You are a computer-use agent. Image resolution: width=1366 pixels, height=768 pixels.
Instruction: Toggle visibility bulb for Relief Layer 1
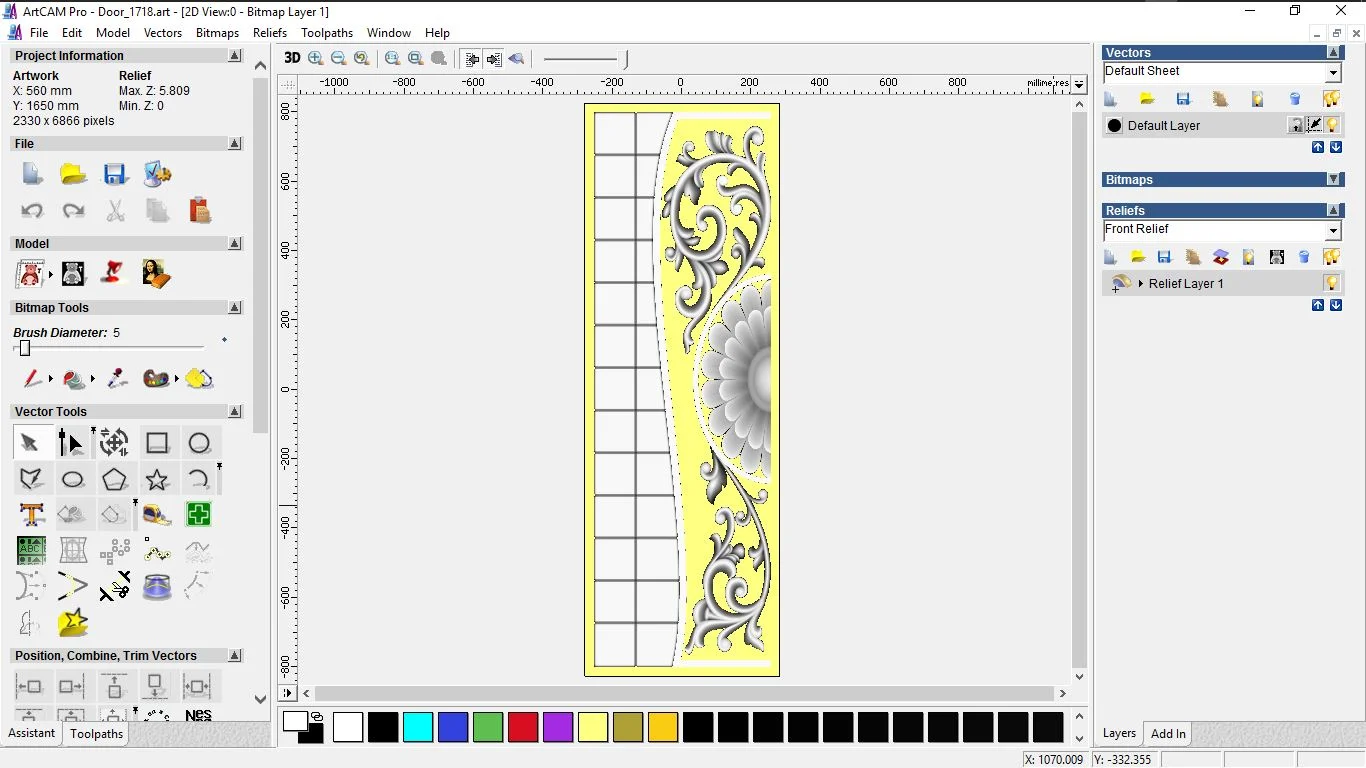(x=1331, y=283)
